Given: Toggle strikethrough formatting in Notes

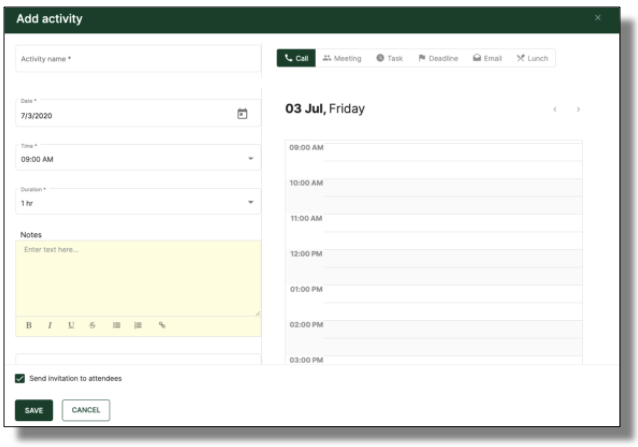Looking at the screenshot, I should (92, 325).
